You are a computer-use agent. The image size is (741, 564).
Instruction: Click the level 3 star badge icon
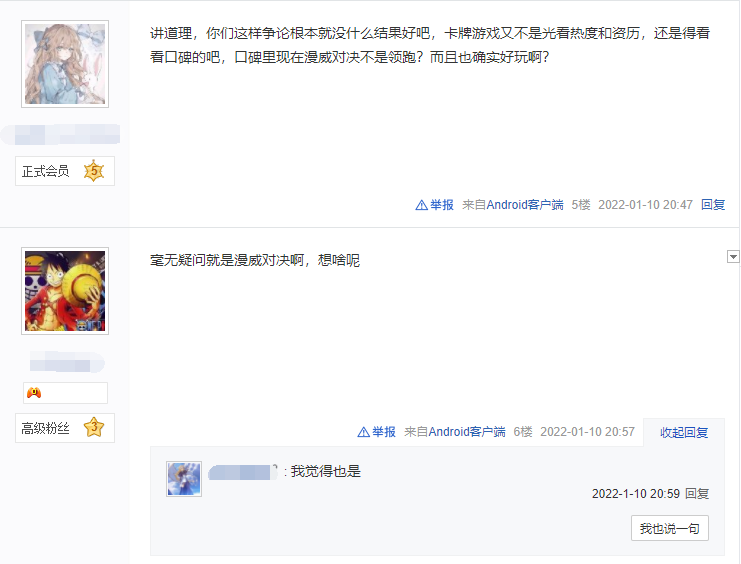click(x=94, y=427)
